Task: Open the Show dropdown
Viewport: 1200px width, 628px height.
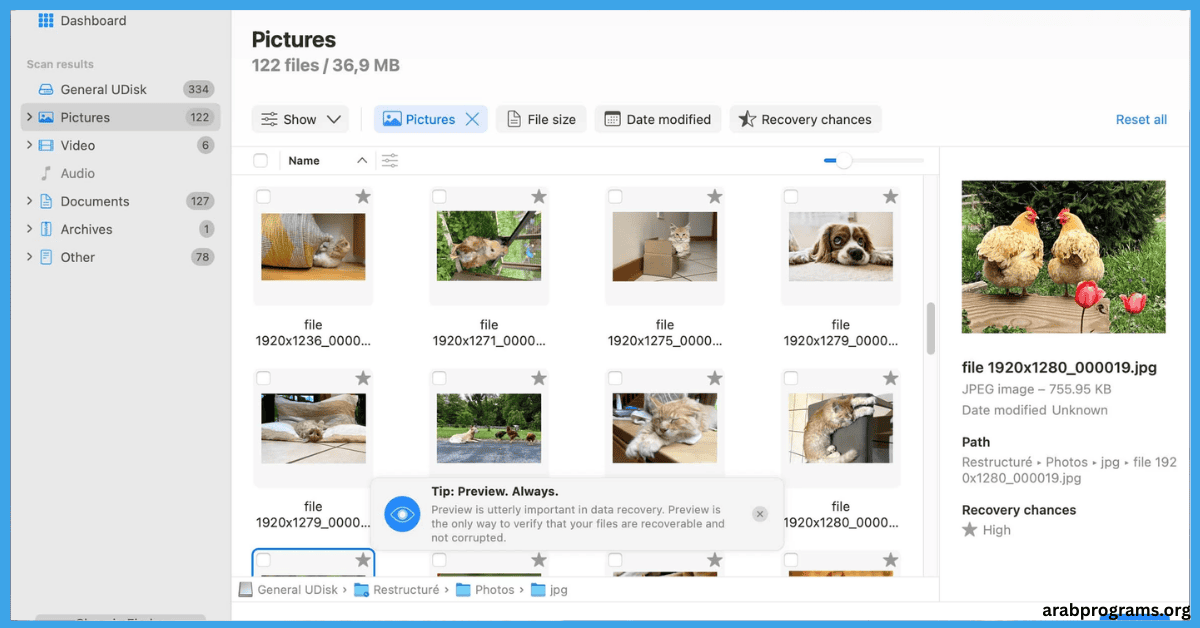Action: (x=300, y=119)
